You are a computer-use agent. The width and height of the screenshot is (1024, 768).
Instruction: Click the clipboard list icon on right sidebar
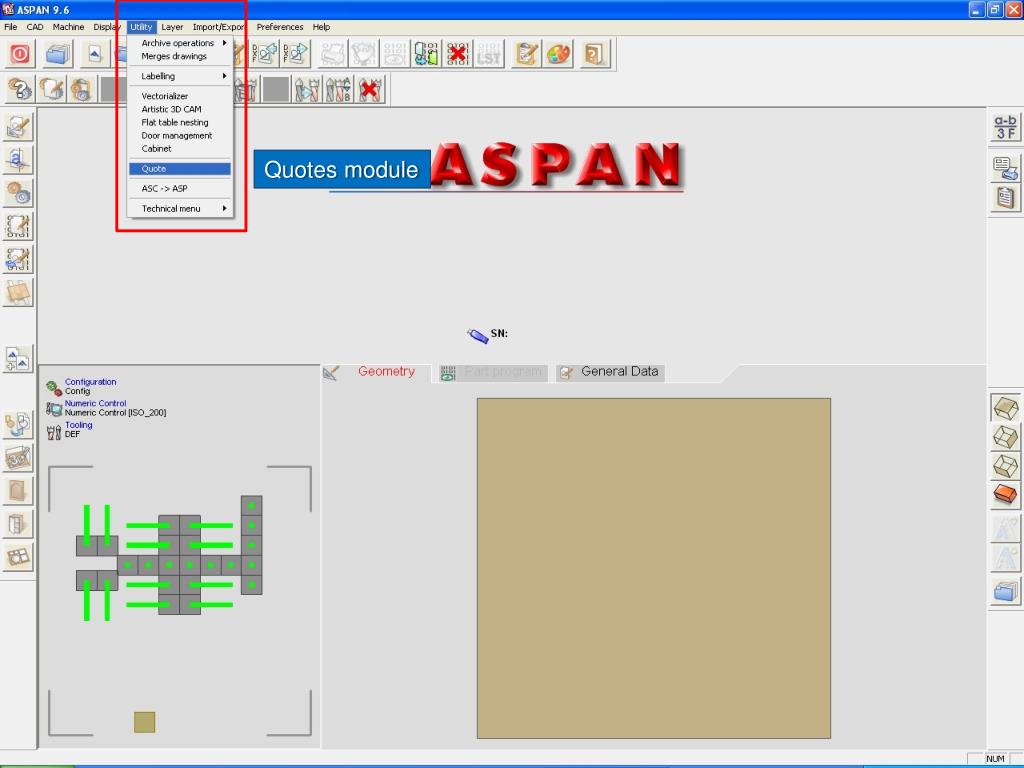point(1005,198)
